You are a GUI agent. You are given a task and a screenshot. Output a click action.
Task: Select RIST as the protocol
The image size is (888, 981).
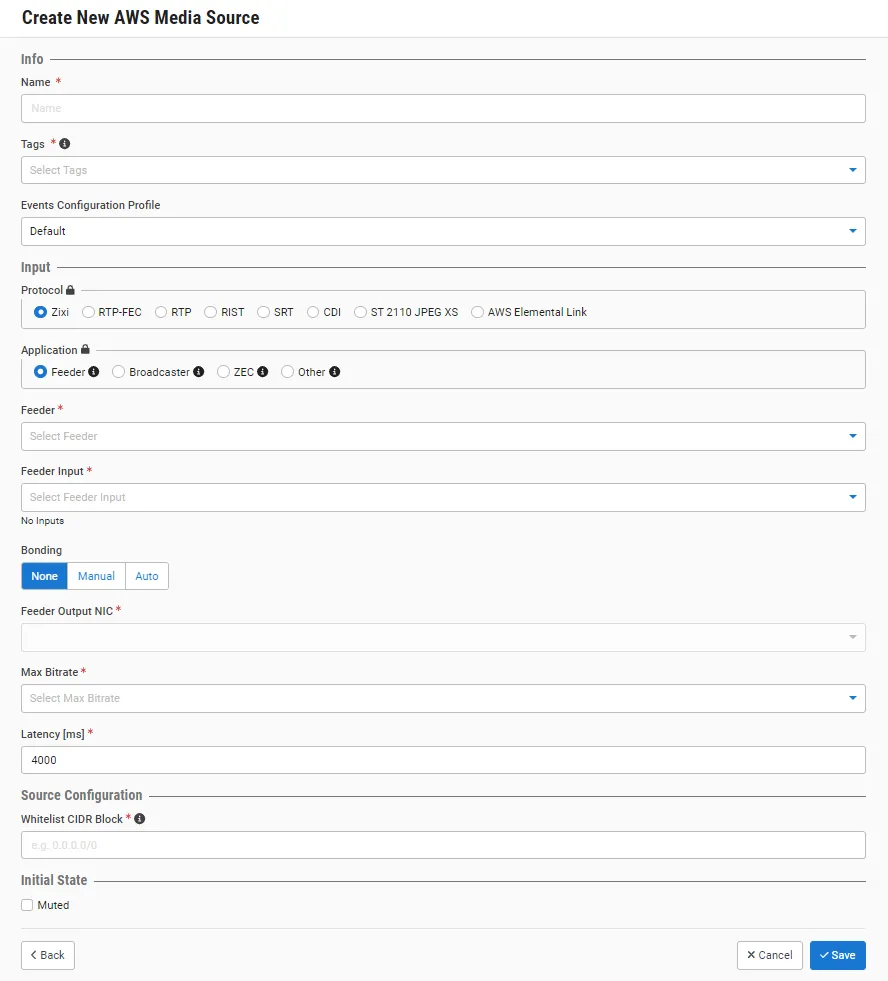[210, 312]
